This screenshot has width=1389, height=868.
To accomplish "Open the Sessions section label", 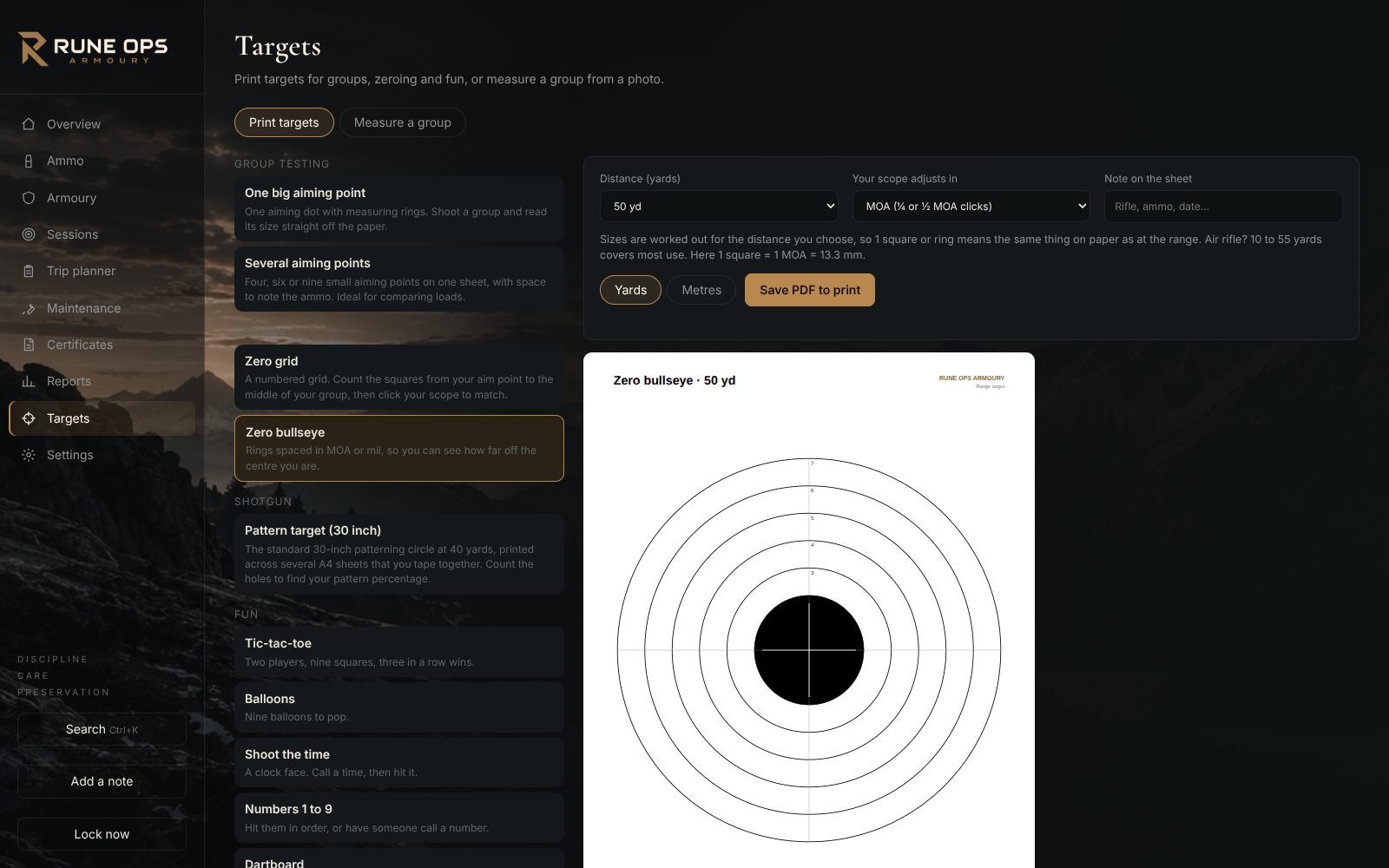I will click(72, 234).
